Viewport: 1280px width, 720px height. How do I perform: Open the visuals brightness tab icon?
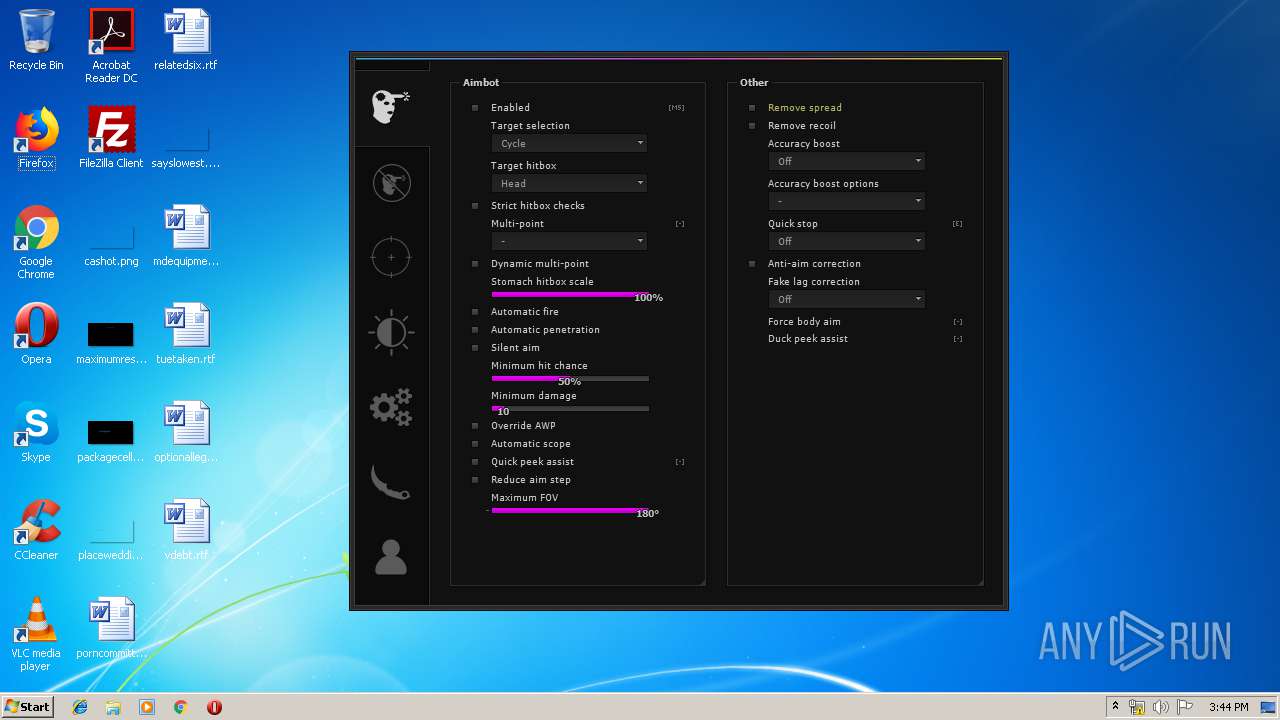coord(391,332)
